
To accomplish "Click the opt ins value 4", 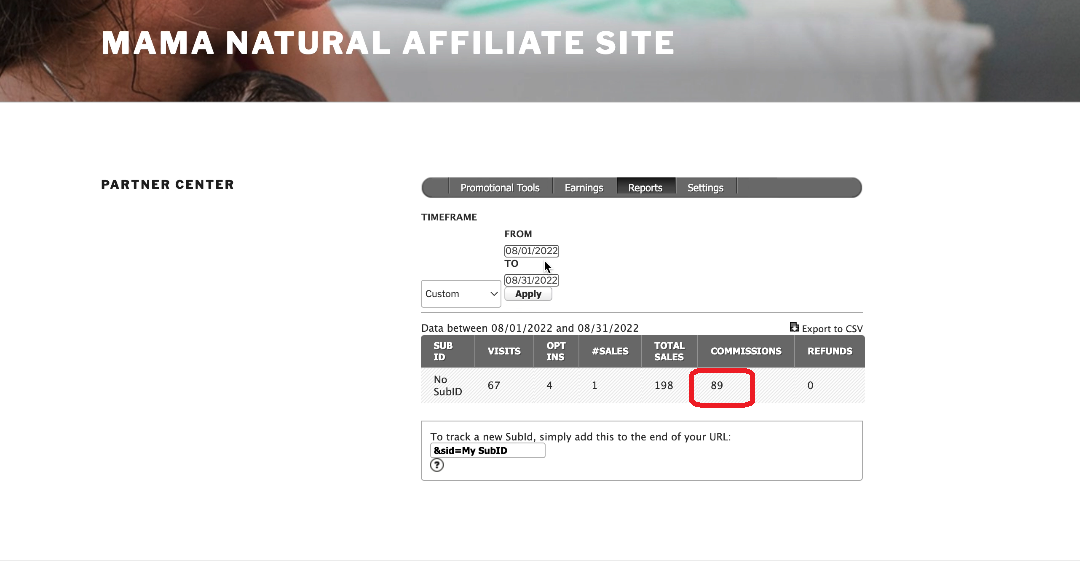I will (x=549, y=386).
